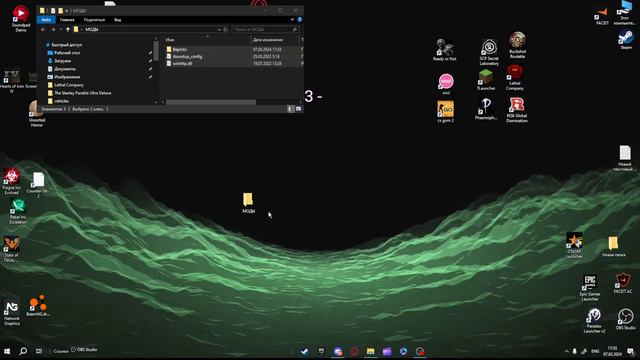
Task: Open File Explorer from the taskbar
Action: 370,351
